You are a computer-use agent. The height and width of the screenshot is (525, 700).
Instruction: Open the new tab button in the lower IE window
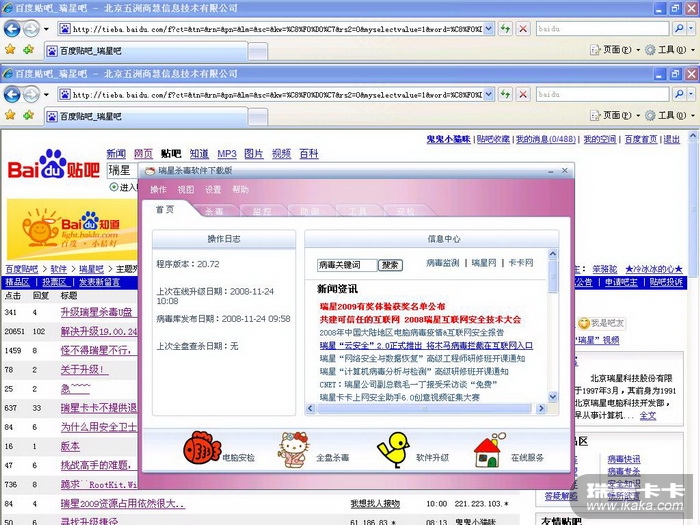point(258,117)
